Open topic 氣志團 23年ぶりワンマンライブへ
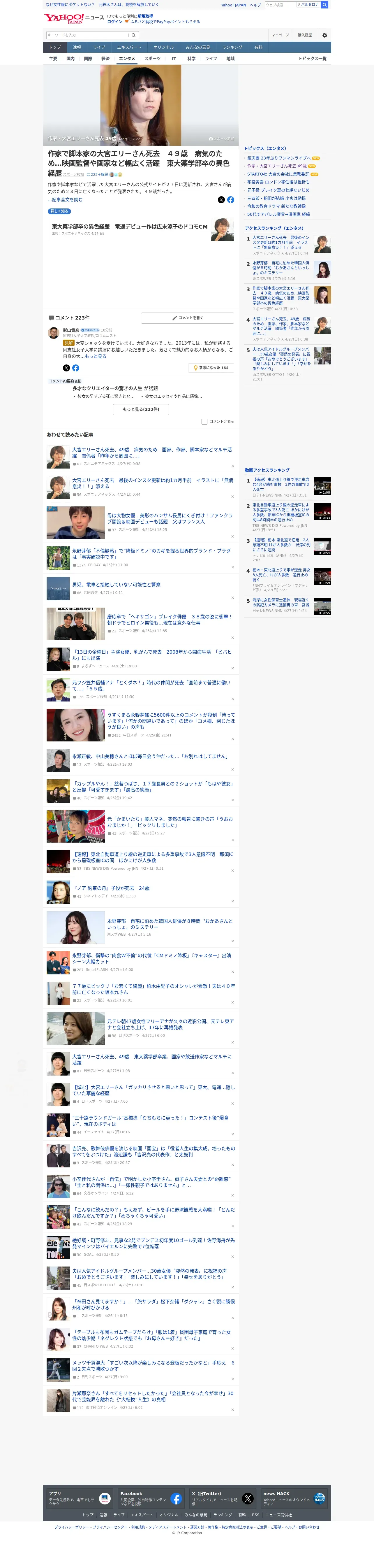 278,158
